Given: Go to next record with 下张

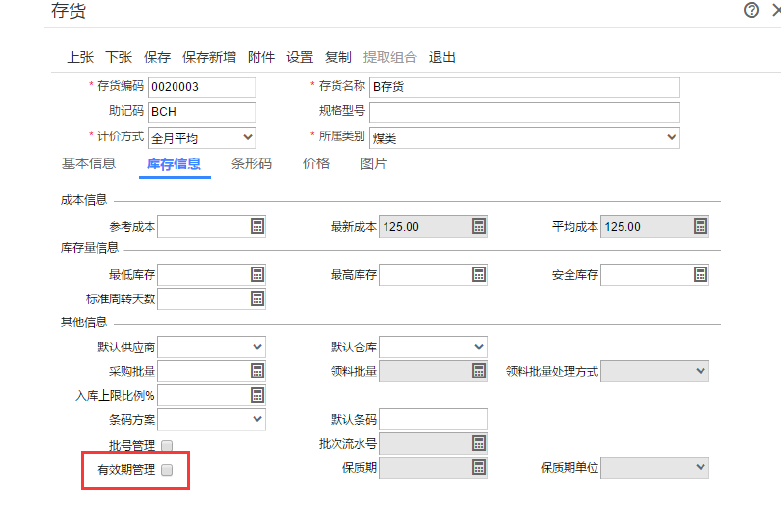Looking at the screenshot, I should point(119,57).
